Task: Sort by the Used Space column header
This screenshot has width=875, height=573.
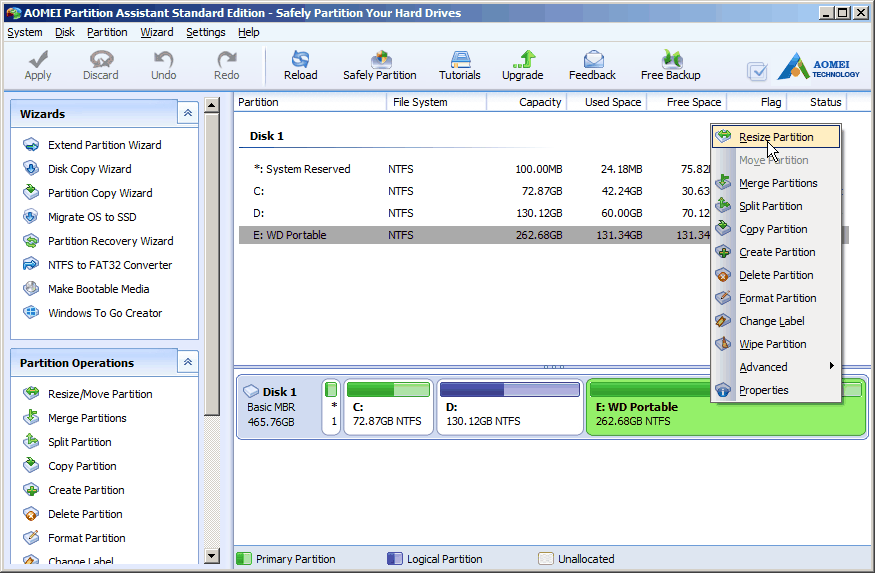Action: tap(607, 102)
